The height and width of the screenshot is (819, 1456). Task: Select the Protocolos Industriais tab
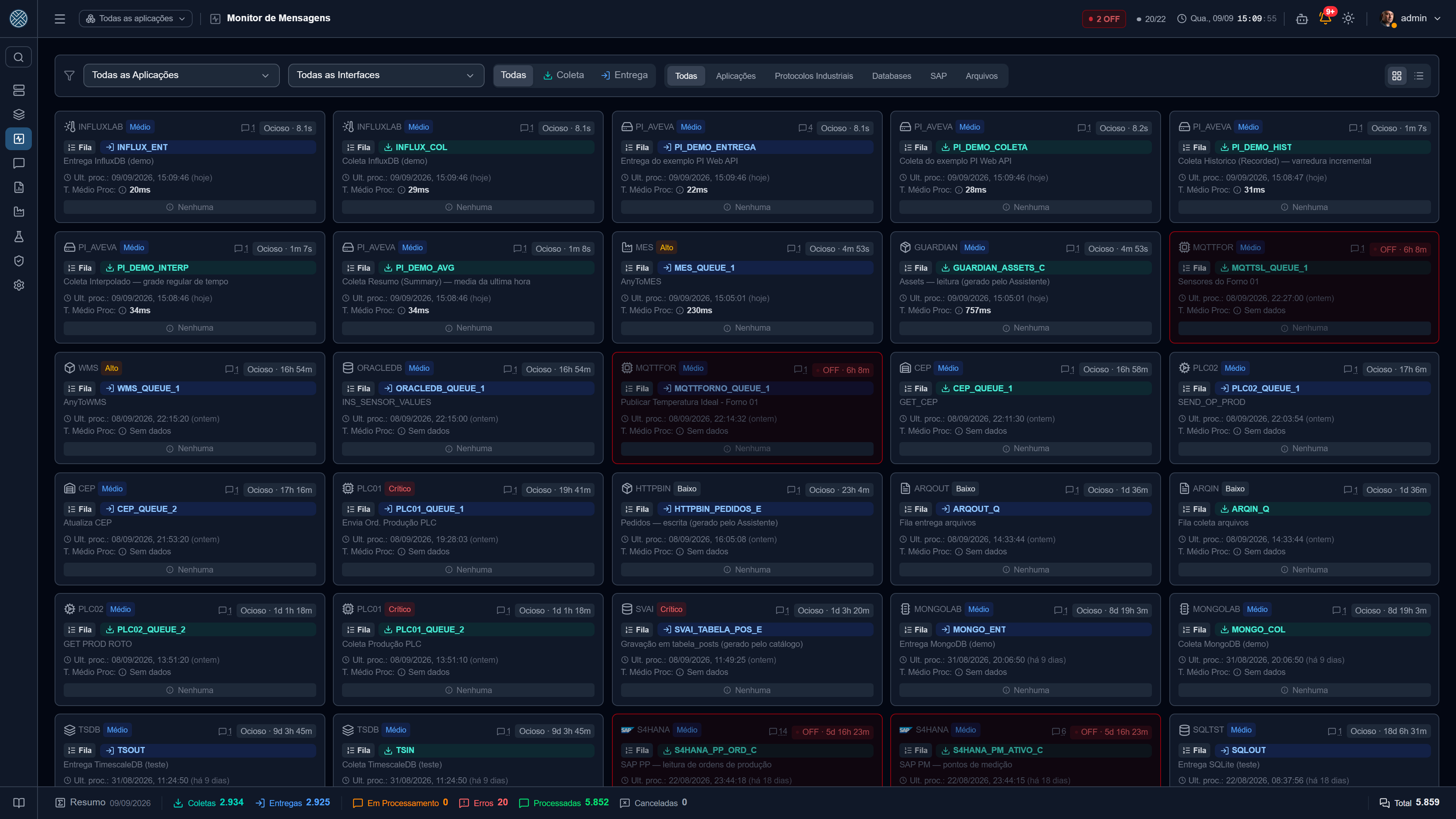[x=813, y=76]
